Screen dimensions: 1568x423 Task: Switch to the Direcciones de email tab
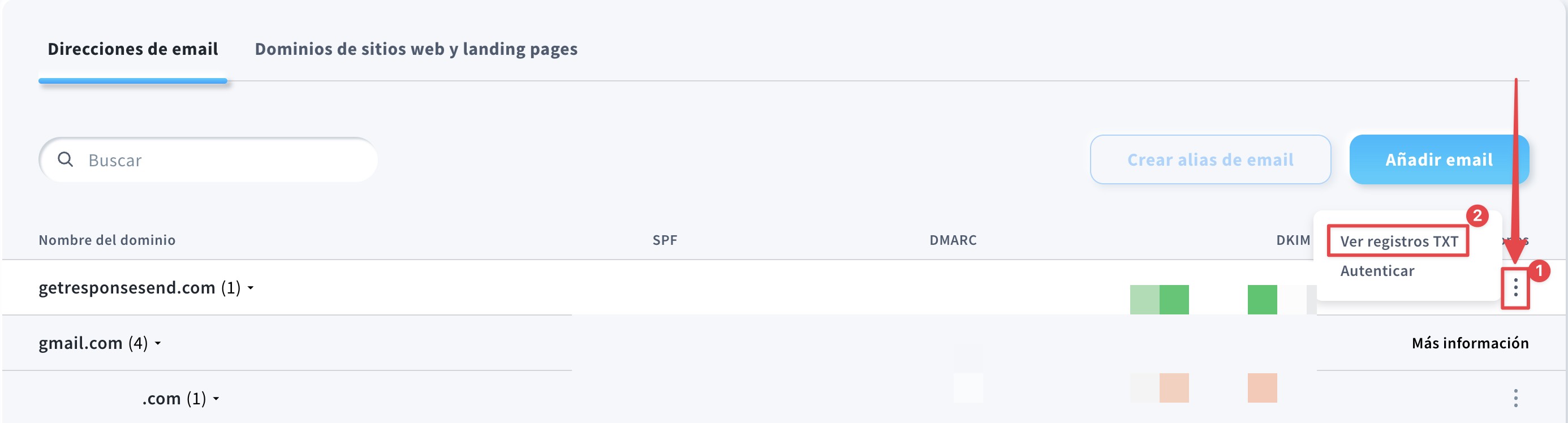133,49
